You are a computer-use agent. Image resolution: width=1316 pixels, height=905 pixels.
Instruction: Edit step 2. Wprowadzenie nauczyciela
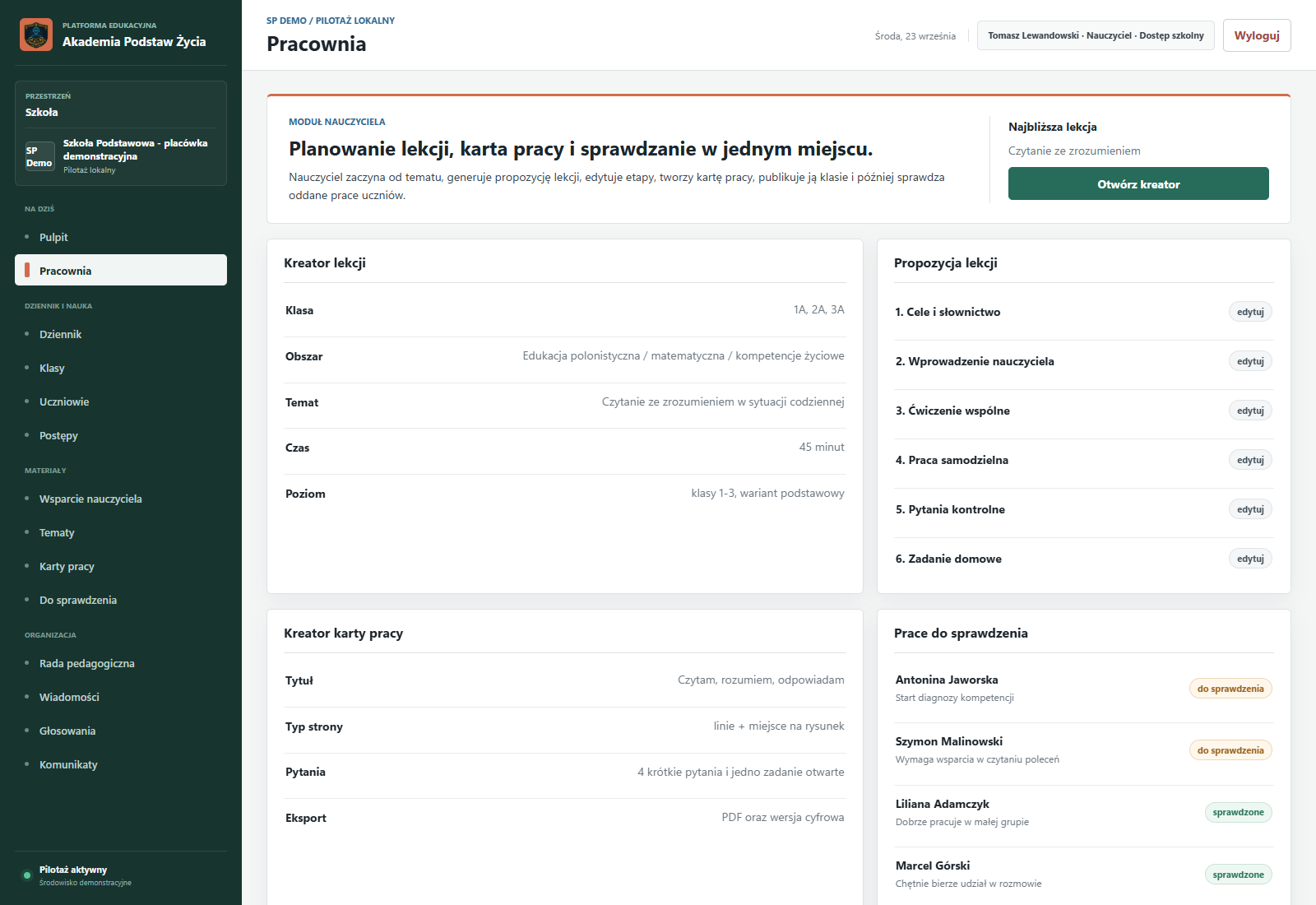point(1250,361)
